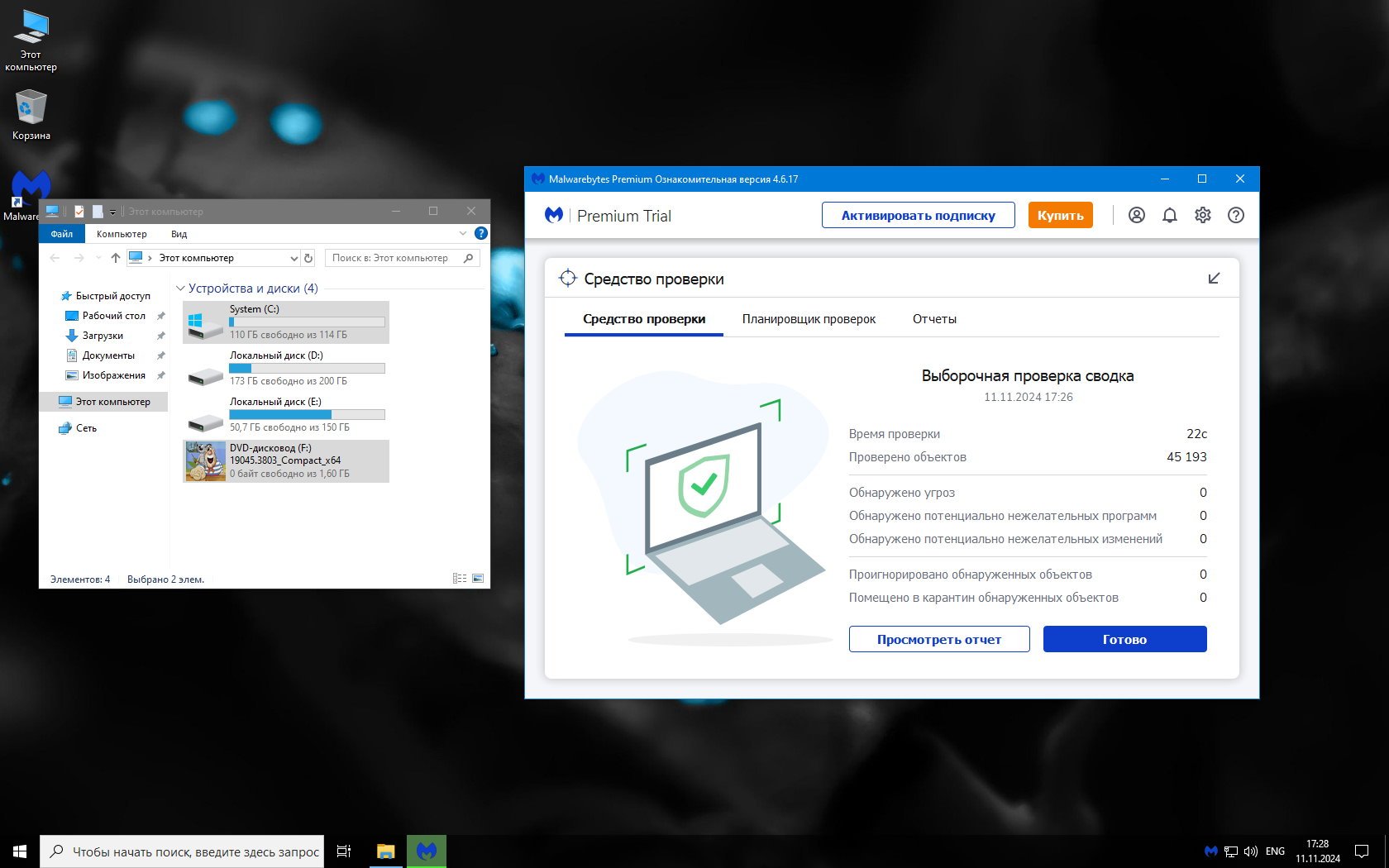The width and height of the screenshot is (1389, 868).
Task: Click the Malwarebytes tray icon
Action: click(x=1211, y=851)
